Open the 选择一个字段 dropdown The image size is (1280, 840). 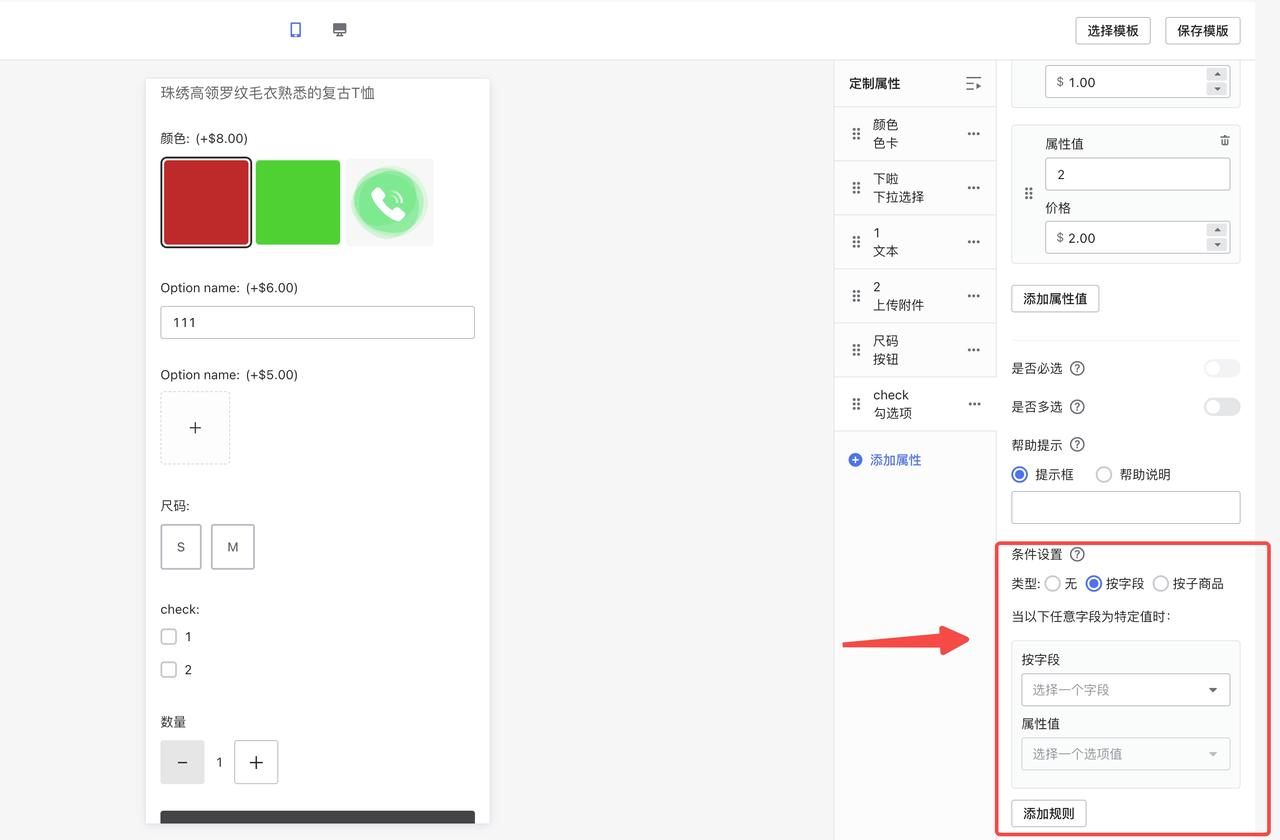pyautogui.click(x=1126, y=690)
